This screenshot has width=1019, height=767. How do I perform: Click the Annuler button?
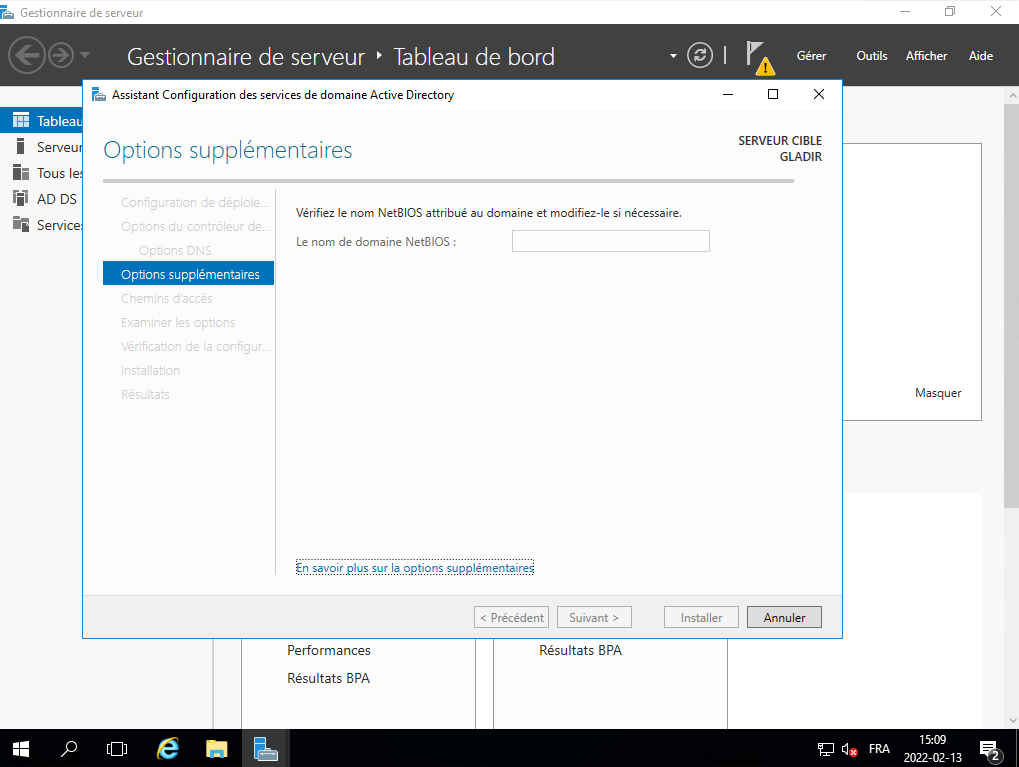pyautogui.click(x=784, y=618)
